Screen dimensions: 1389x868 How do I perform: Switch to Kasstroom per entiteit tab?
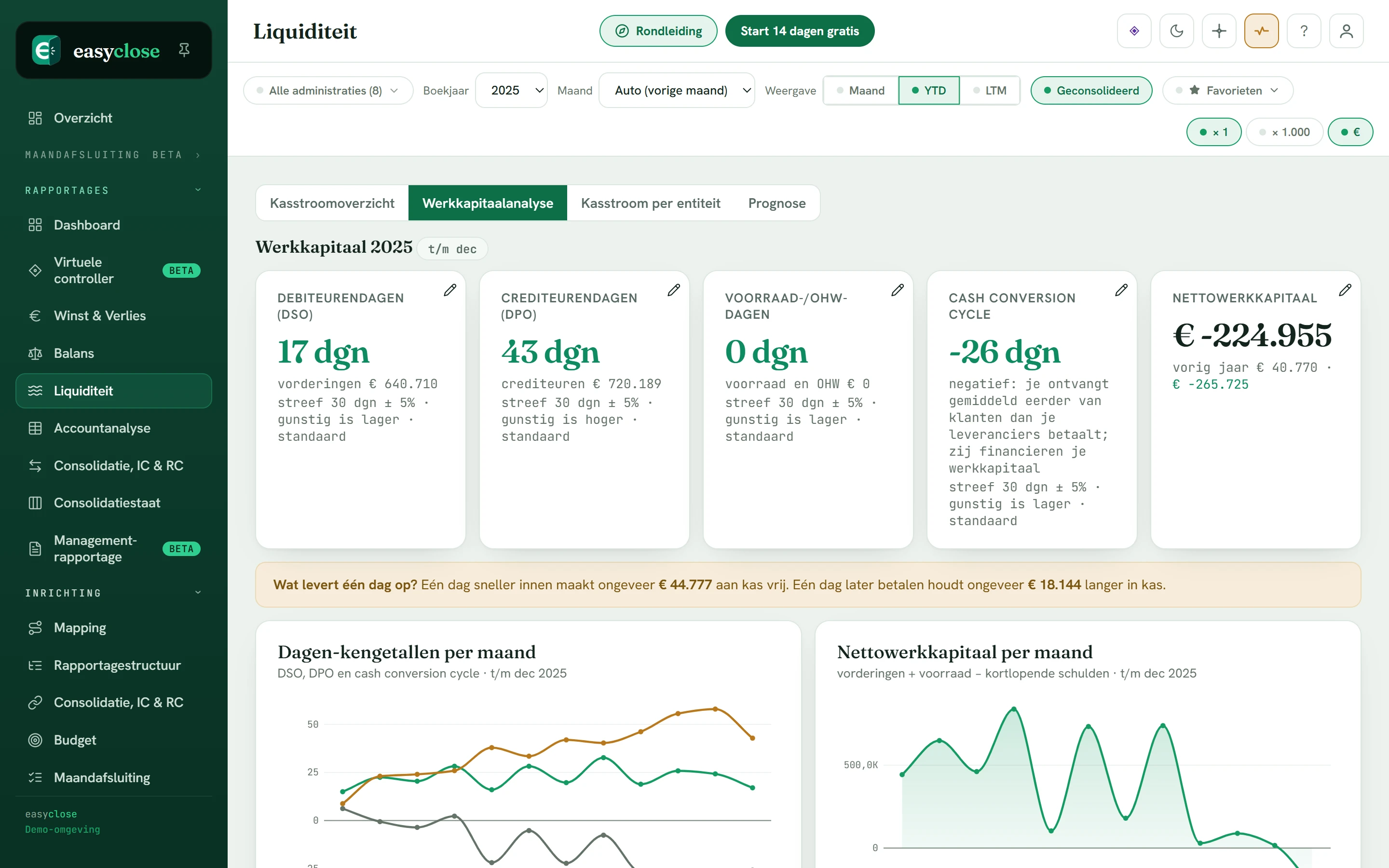click(x=650, y=203)
